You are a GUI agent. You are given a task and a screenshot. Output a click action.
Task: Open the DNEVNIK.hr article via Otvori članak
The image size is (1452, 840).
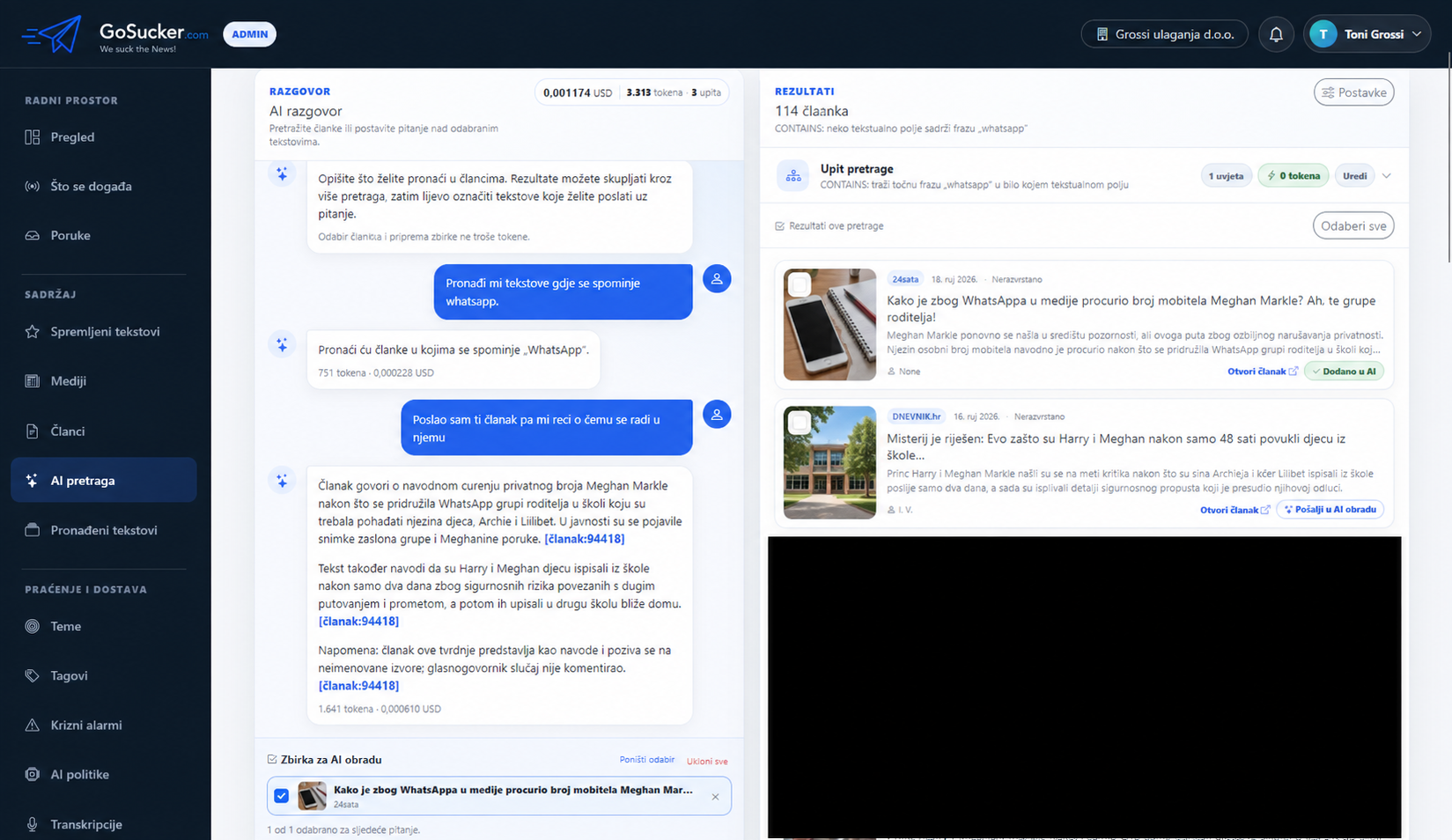pos(1235,510)
